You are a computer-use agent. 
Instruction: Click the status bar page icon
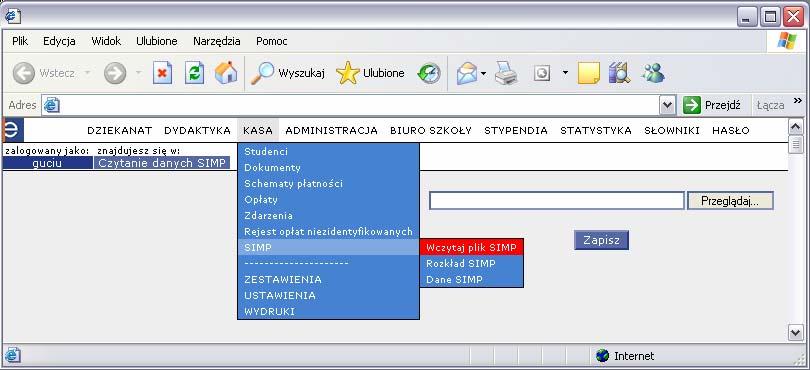pos(12,356)
